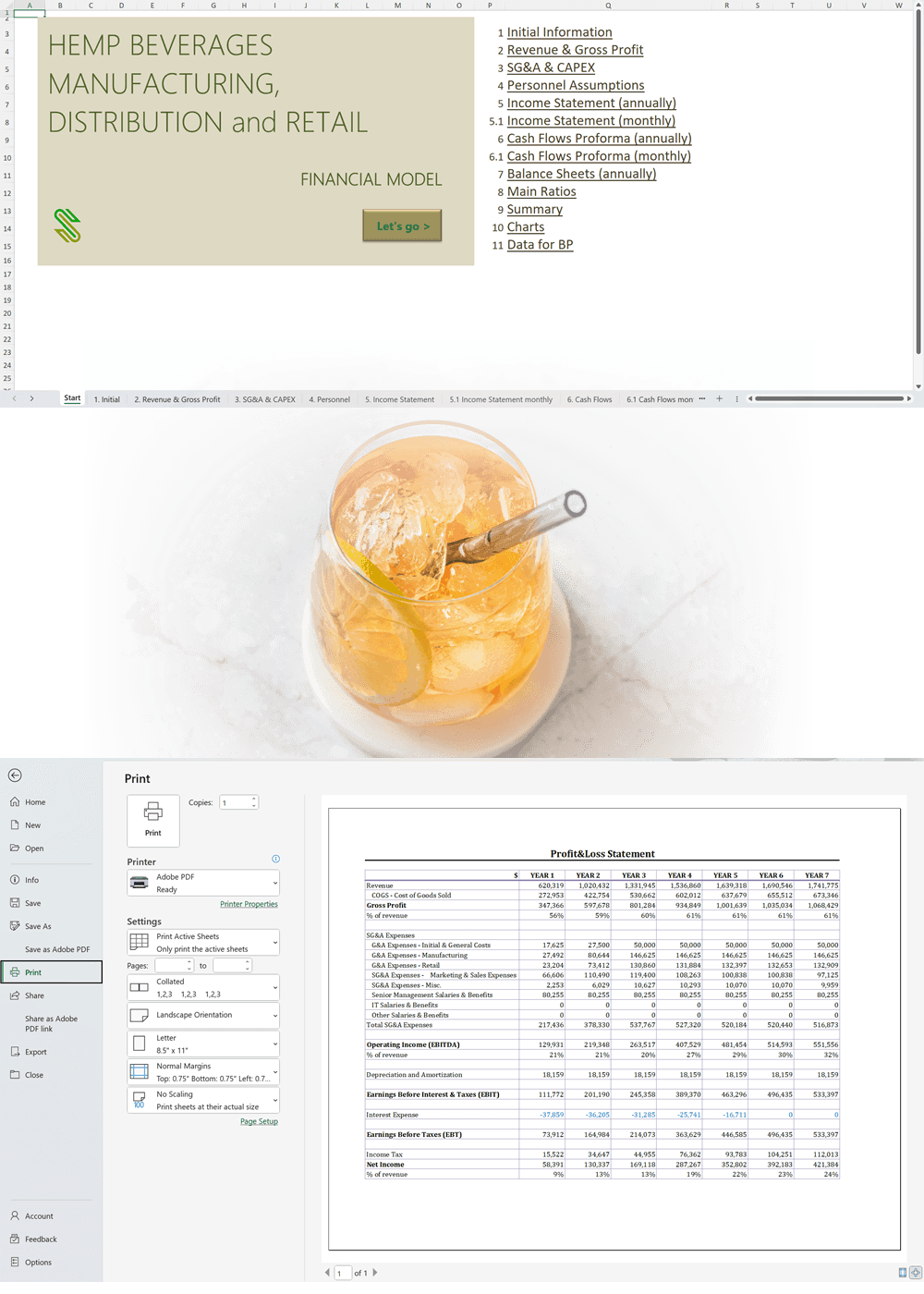Click the page number input field
The height and width of the screenshot is (1294, 924).
pos(341,1273)
